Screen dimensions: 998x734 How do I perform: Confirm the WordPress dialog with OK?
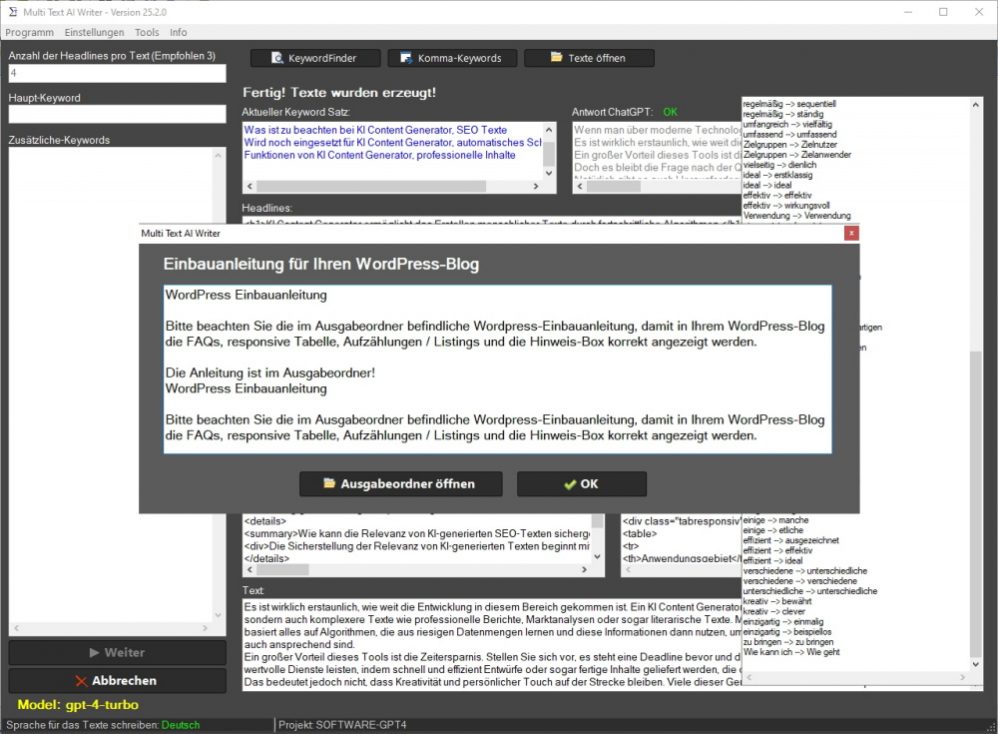click(581, 484)
